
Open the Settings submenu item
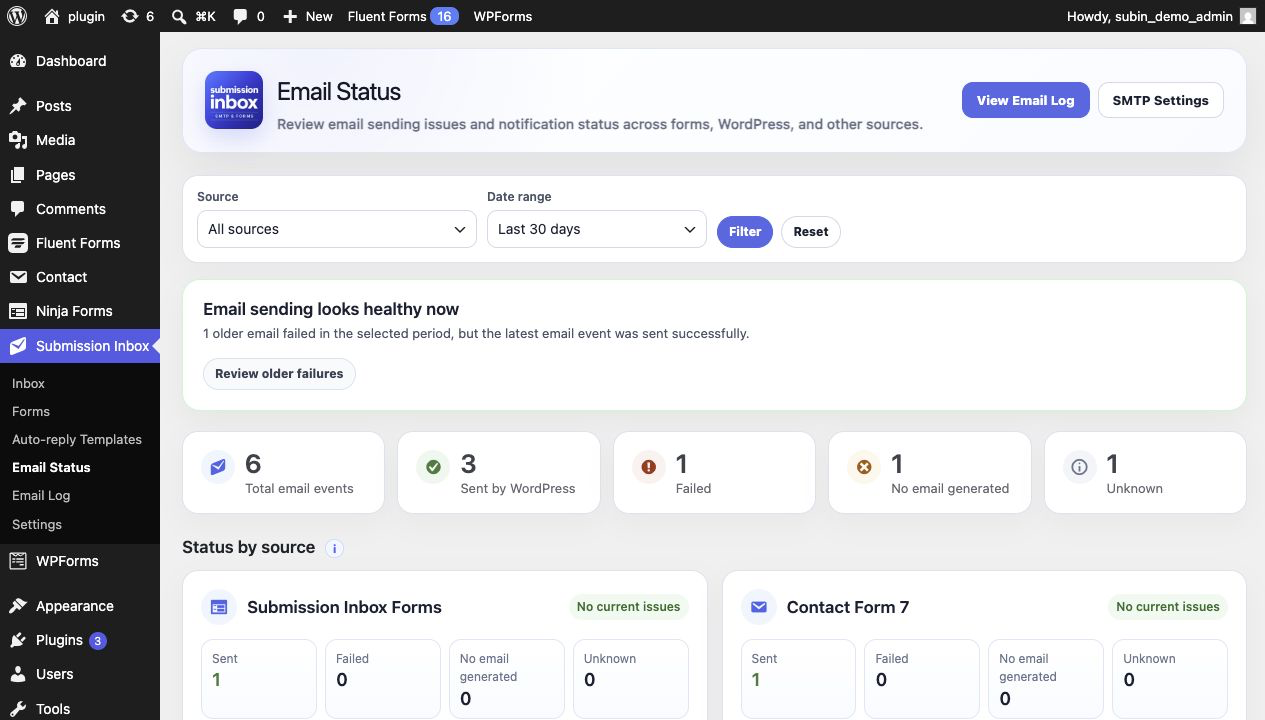point(37,524)
